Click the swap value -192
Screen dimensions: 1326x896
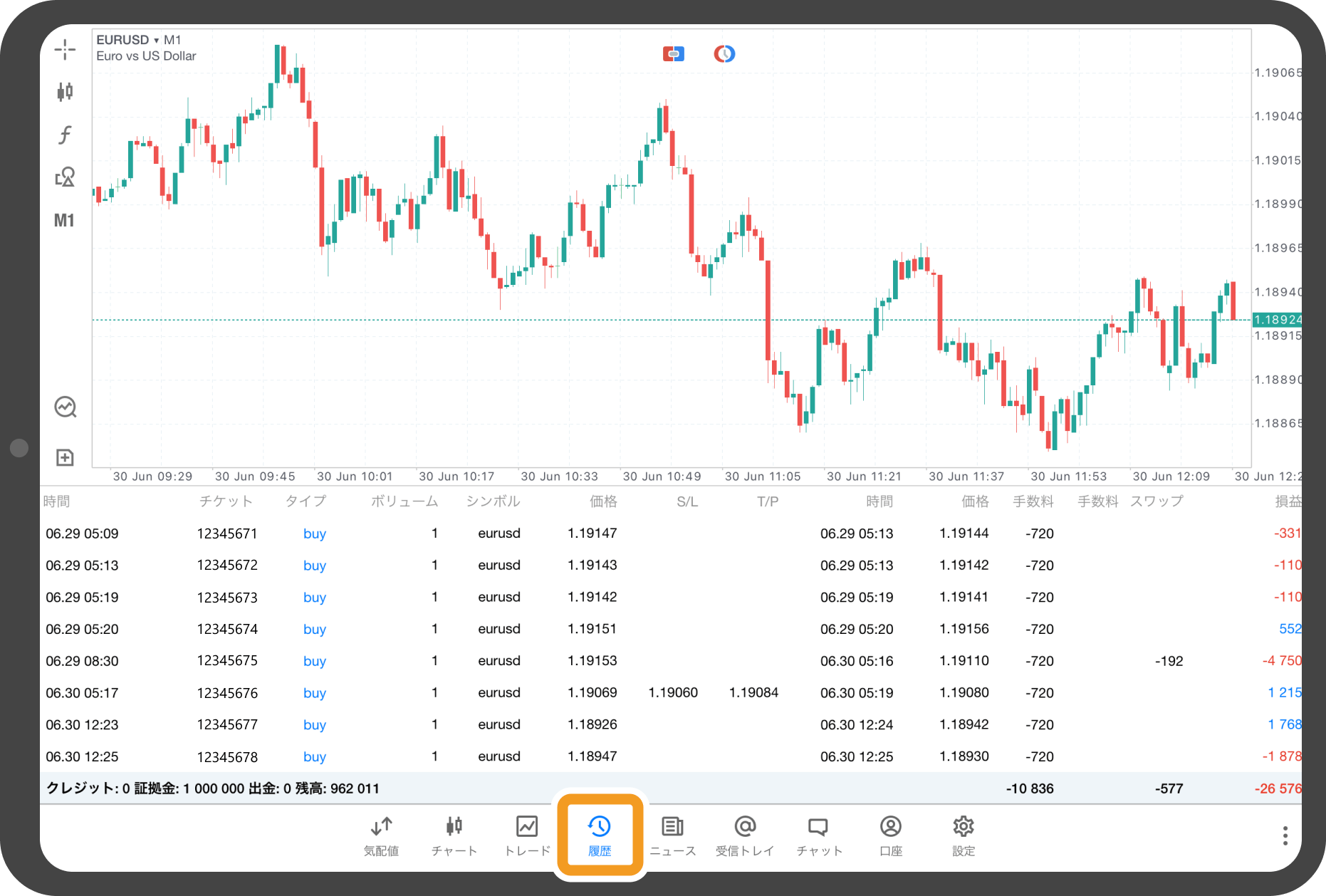[1169, 661]
